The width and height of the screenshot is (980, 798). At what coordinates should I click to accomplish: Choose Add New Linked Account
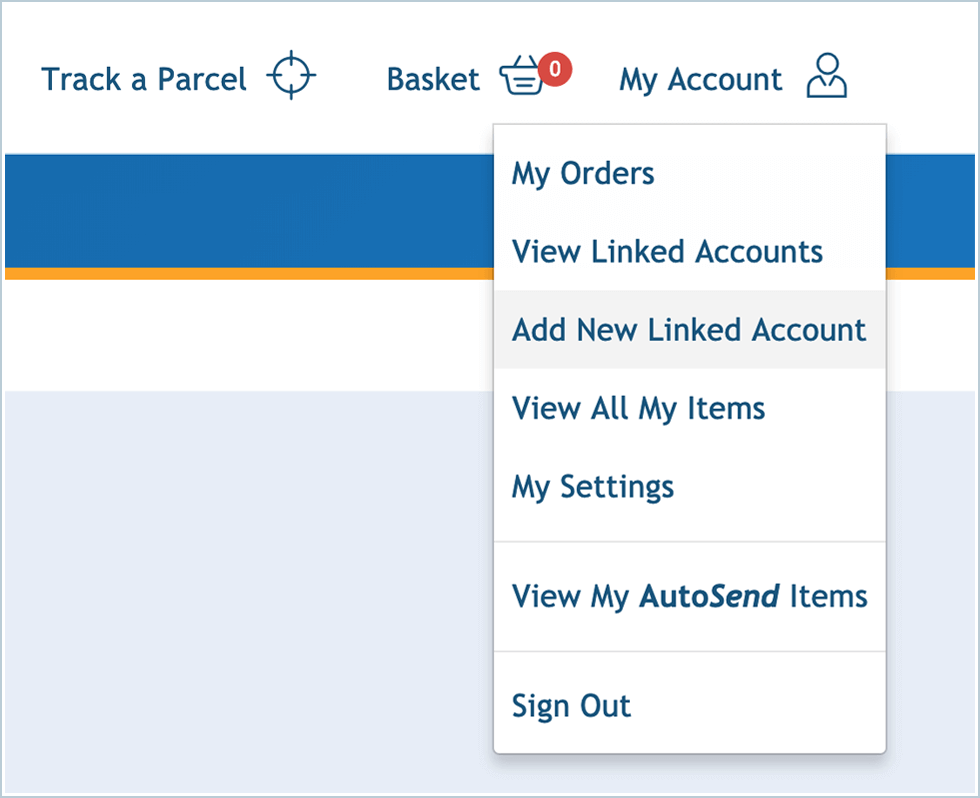point(689,330)
